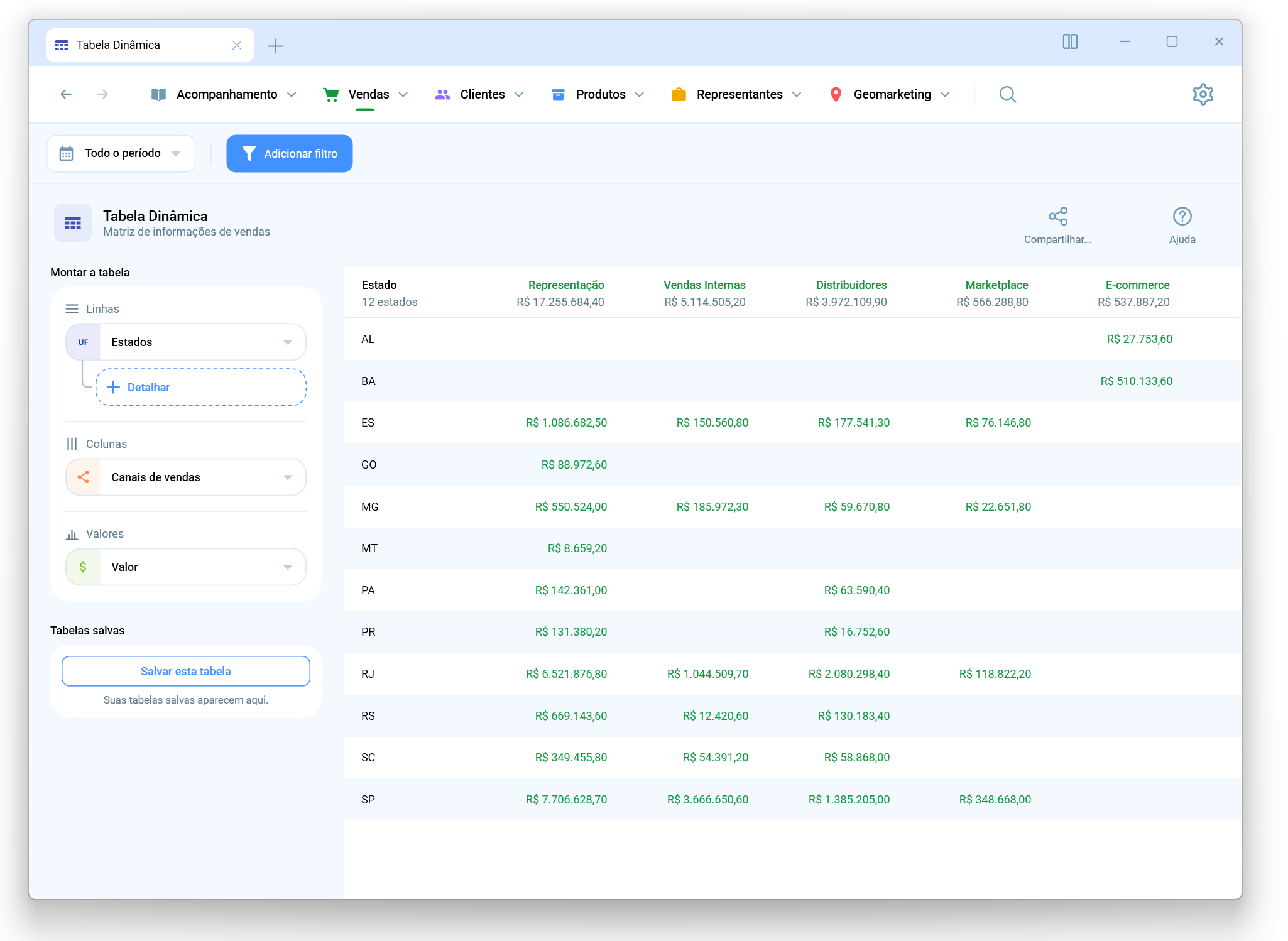Image resolution: width=1288 pixels, height=941 pixels.
Task: Click the Tabela Dinâmica grid icon beside title
Action: [x=73, y=223]
